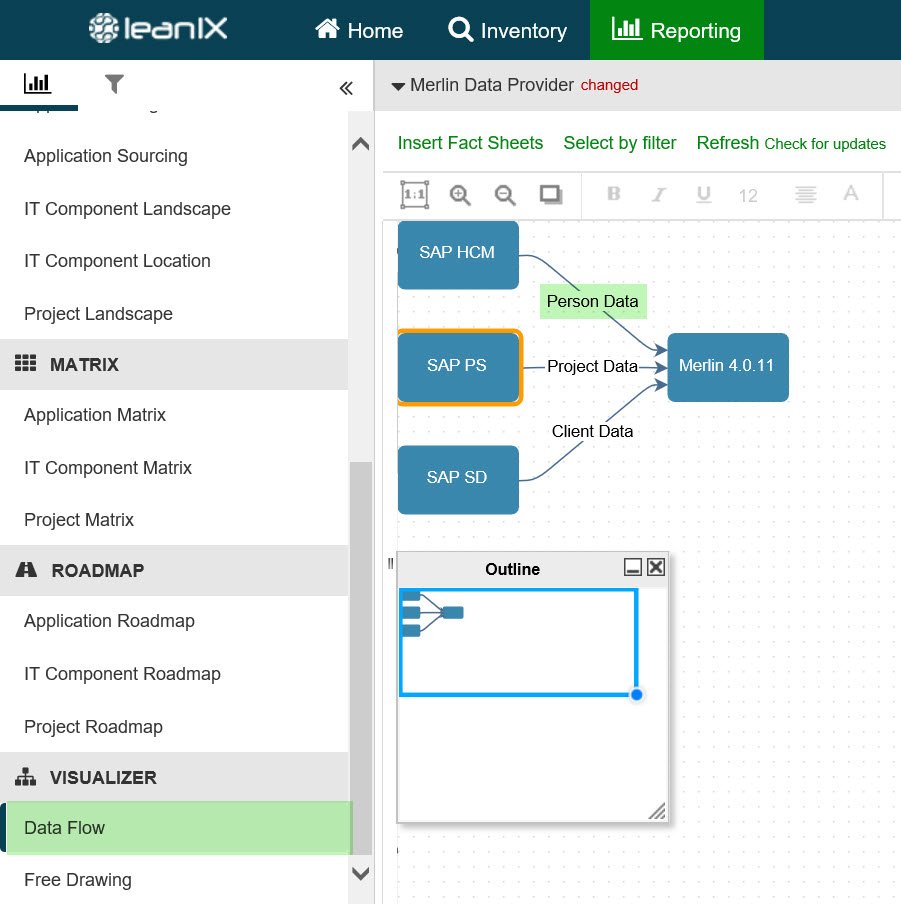Open Project Landscape report
901x904 pixels.
point(98,314)
